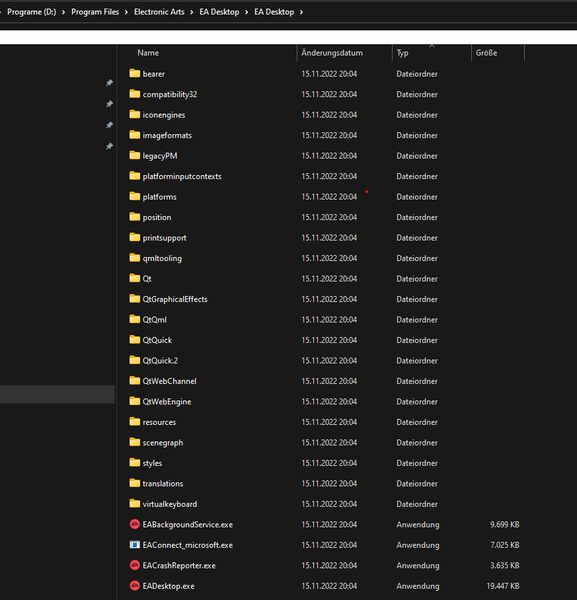Screen dimensions: 577x600
Task: Select the QtQuick folder icon
Action: (x=134, y=339)
